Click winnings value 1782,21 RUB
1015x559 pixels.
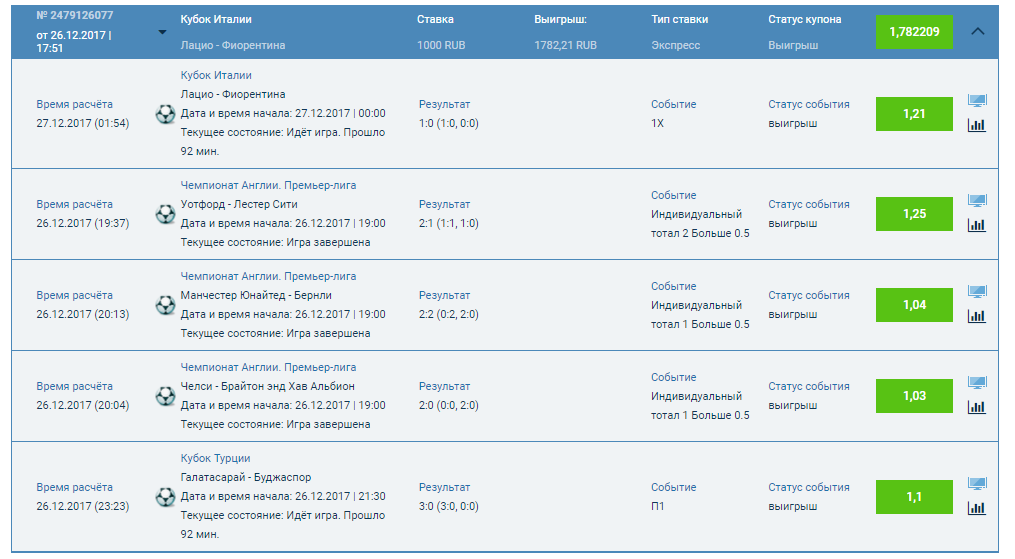(566, 45)
